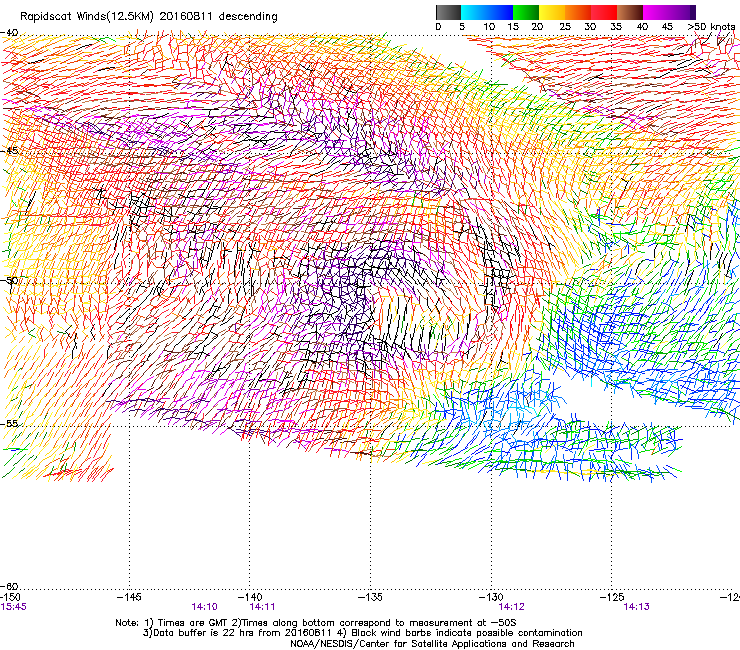Pick the cyan-blue 5-15 knots legend band
This screenshot has width=740, height=650.
(x=487, y=12)
